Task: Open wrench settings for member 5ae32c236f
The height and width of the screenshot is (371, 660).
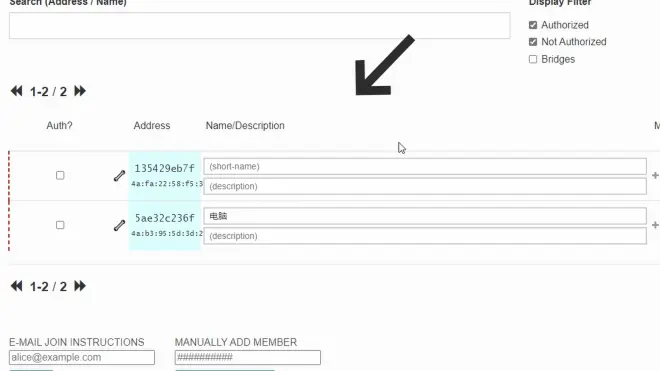Action: tap(120, 225)
